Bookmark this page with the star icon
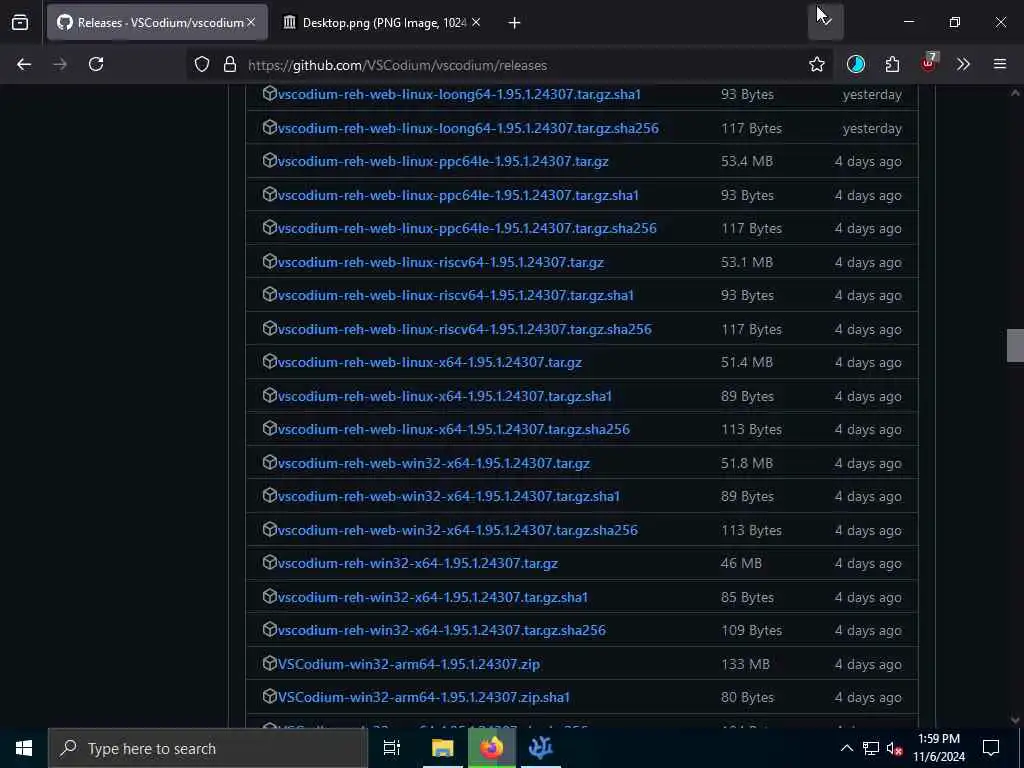This screenshot has width=1024, height=768. (x=817, y=64)
